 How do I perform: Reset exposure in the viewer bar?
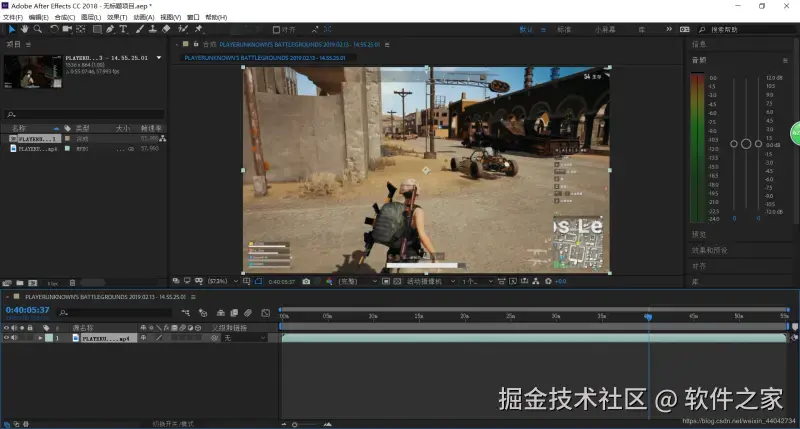tap(548, 281)
